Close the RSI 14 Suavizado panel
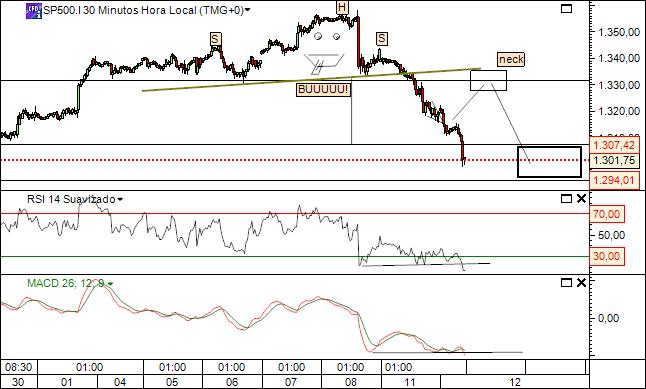The image size is (646, 389). click(x=581, y=199)
